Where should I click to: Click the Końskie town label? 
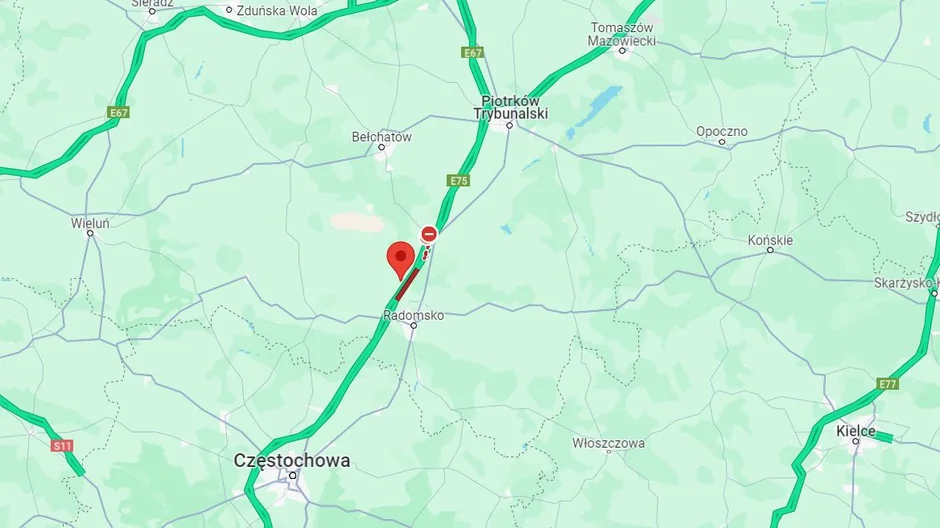click(x=770, y=240)
